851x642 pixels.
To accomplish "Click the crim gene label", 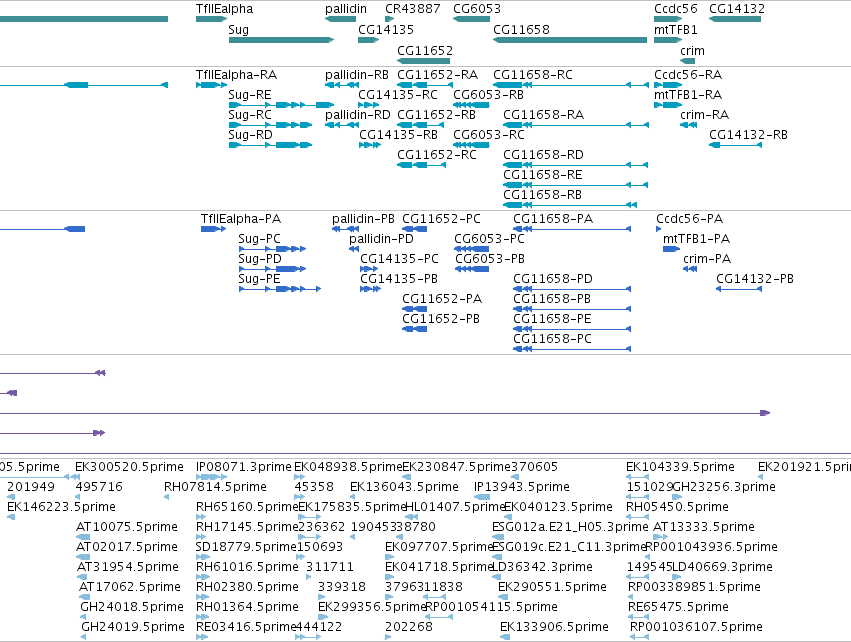I will pyautogui.click(x=693, y=50).
